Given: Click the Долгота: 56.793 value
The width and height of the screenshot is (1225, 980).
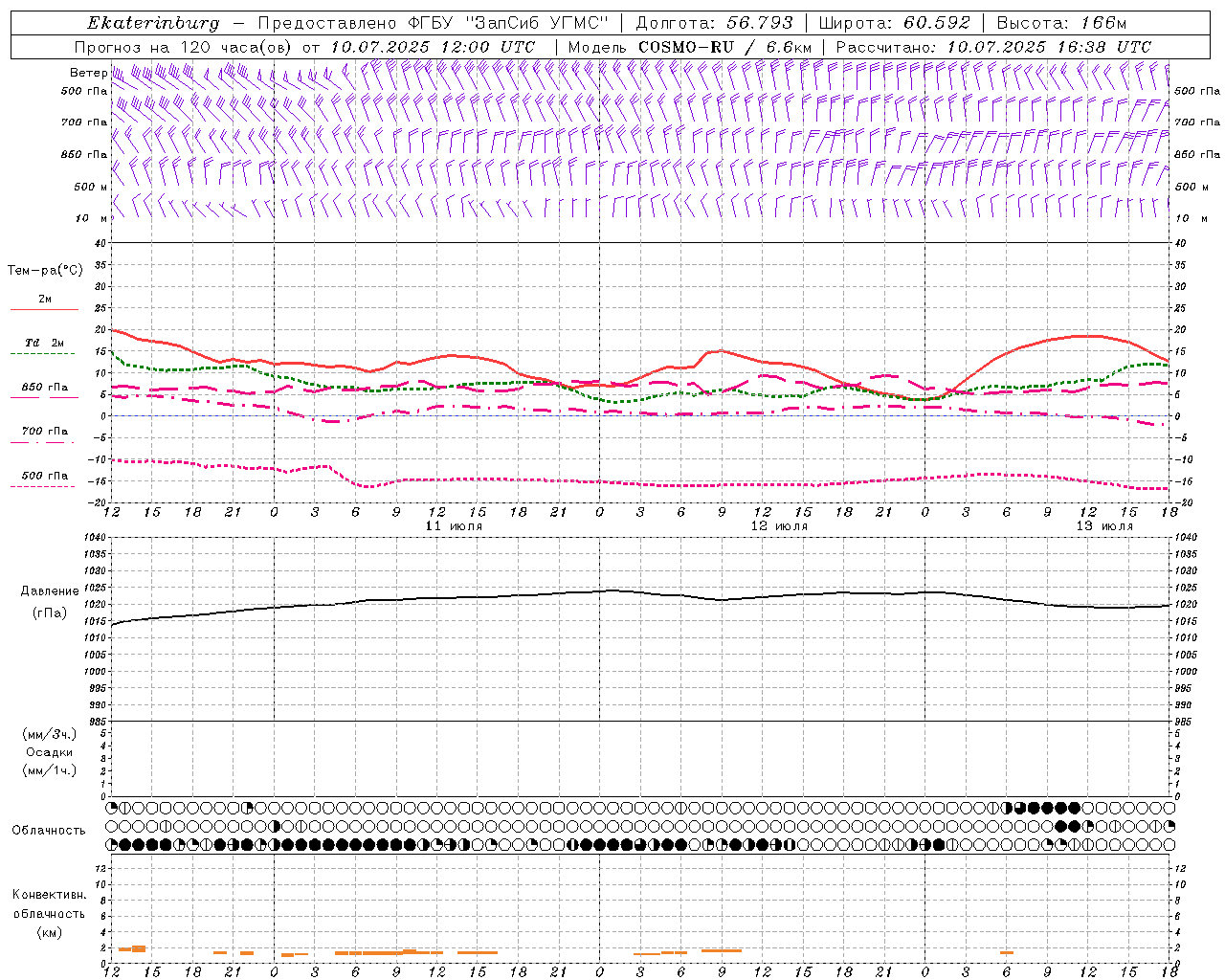Looking at the screenshot, I should click(714, 23).
